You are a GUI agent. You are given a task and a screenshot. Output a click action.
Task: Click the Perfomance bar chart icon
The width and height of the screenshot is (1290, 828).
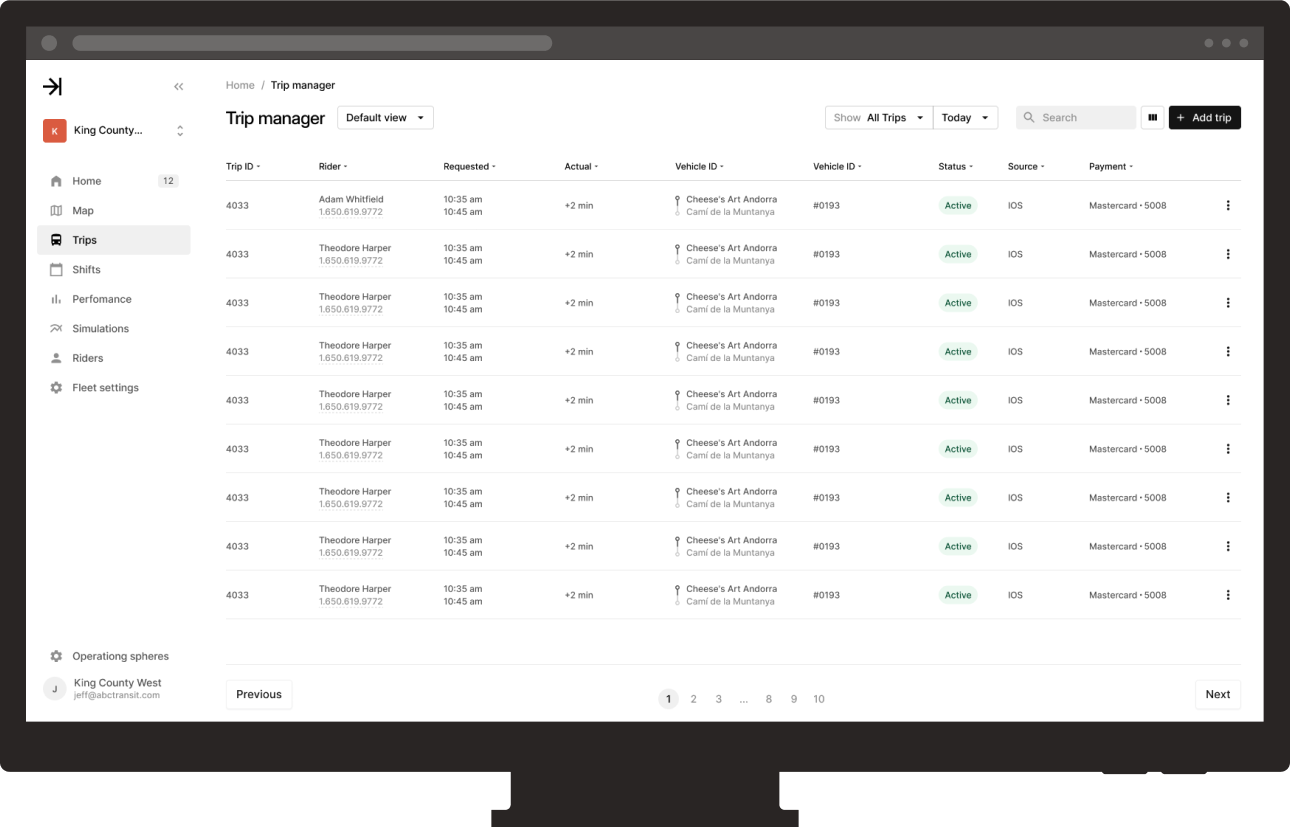56,298
